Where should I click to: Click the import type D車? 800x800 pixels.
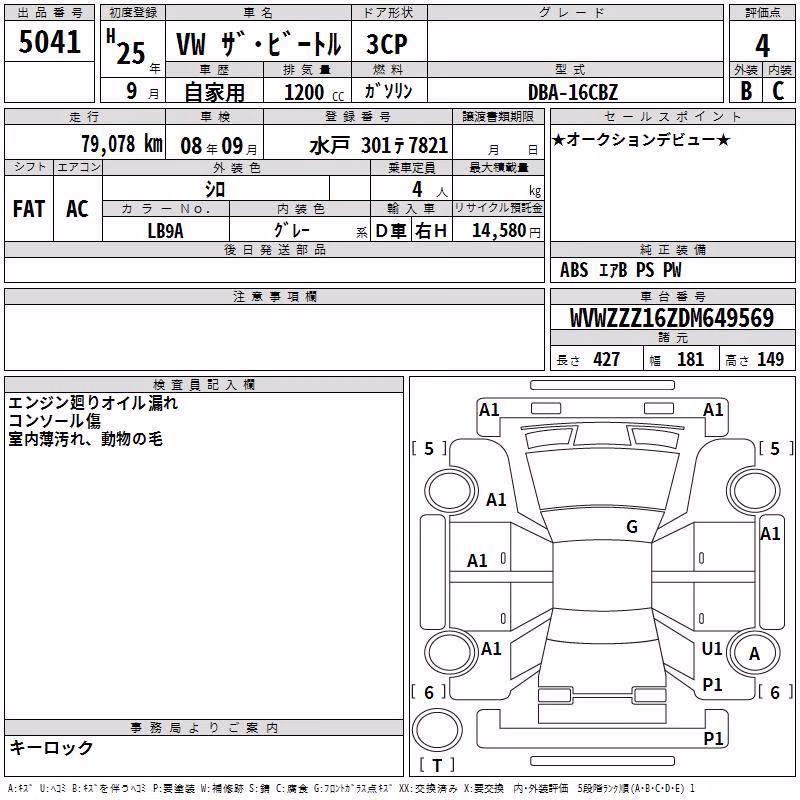pos(391,231)
